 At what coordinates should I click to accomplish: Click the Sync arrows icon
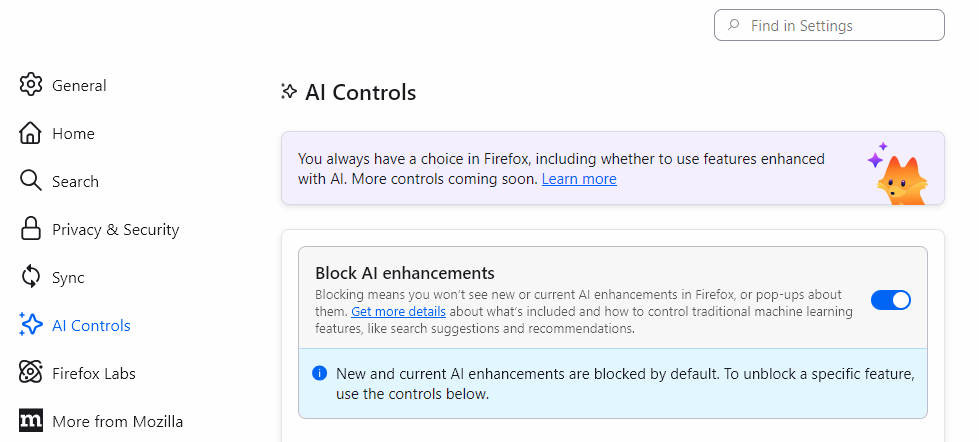pos(31,277)
